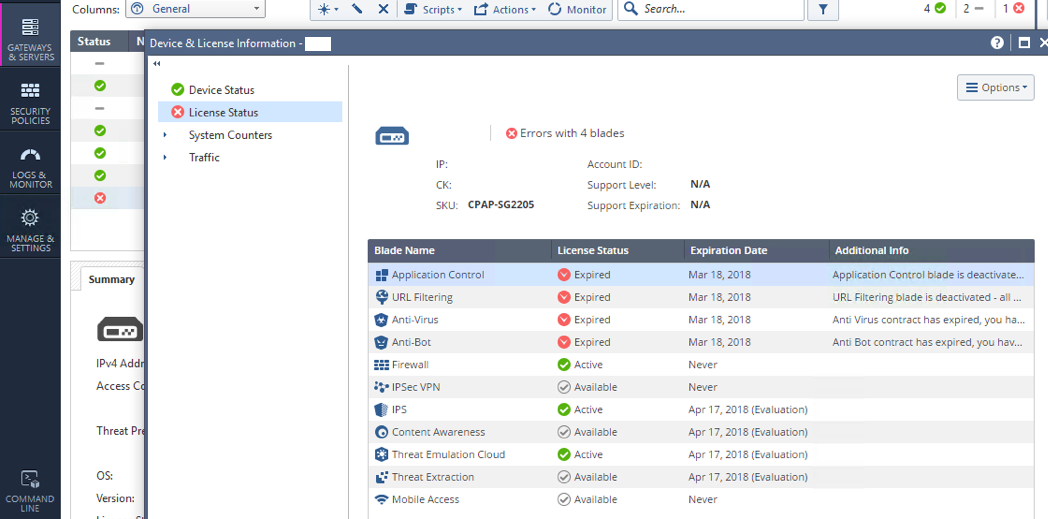Click the Anti-Virus blade icon
1048x519 pixels.
point(382,320)
